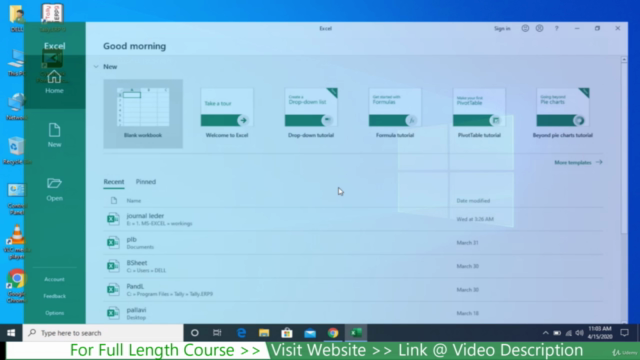Viewport: 640px width, 360px height.
Task: Open Options in the sidebar
Action: point(54,313)
